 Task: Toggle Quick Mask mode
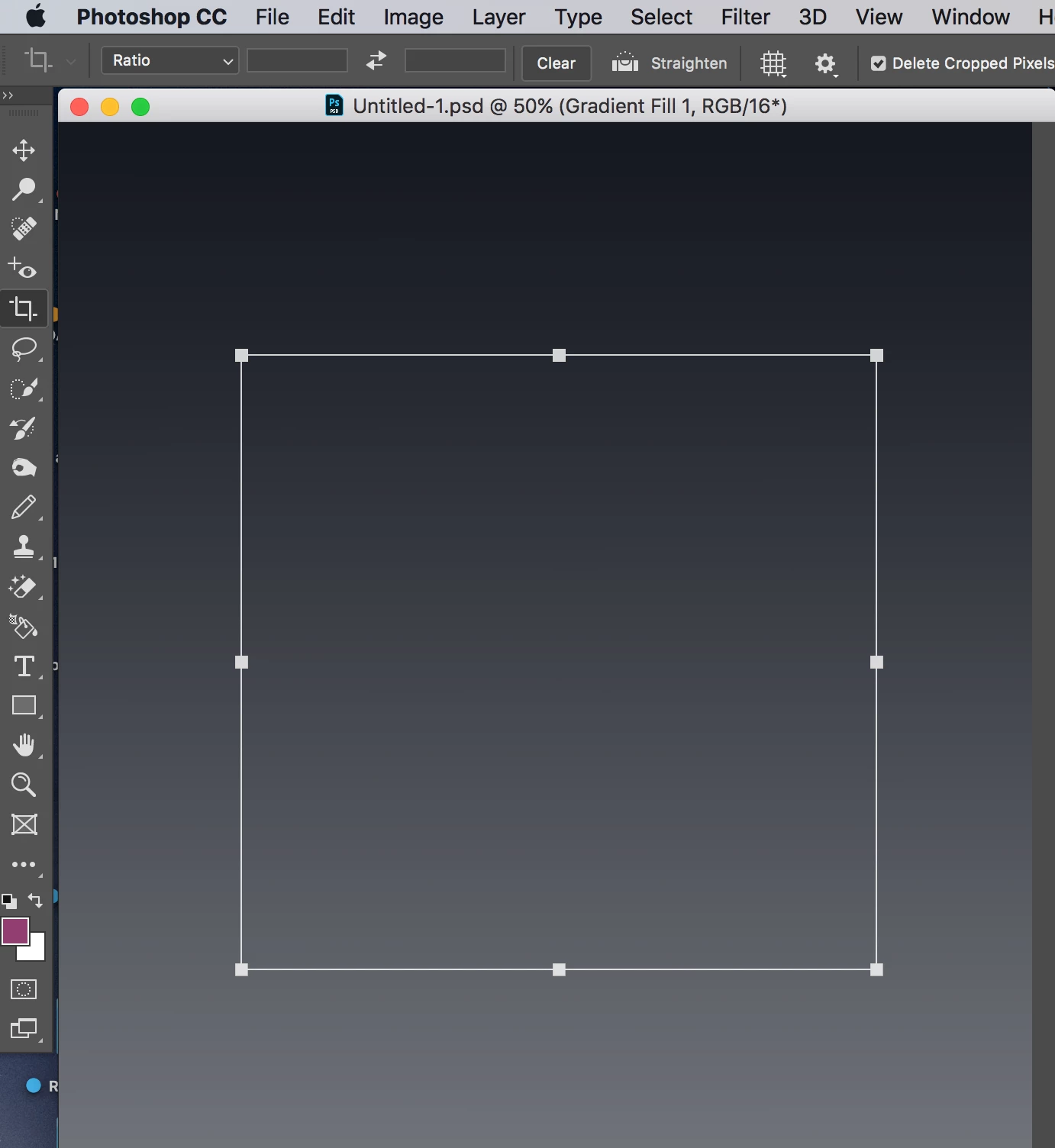[24, 990]
